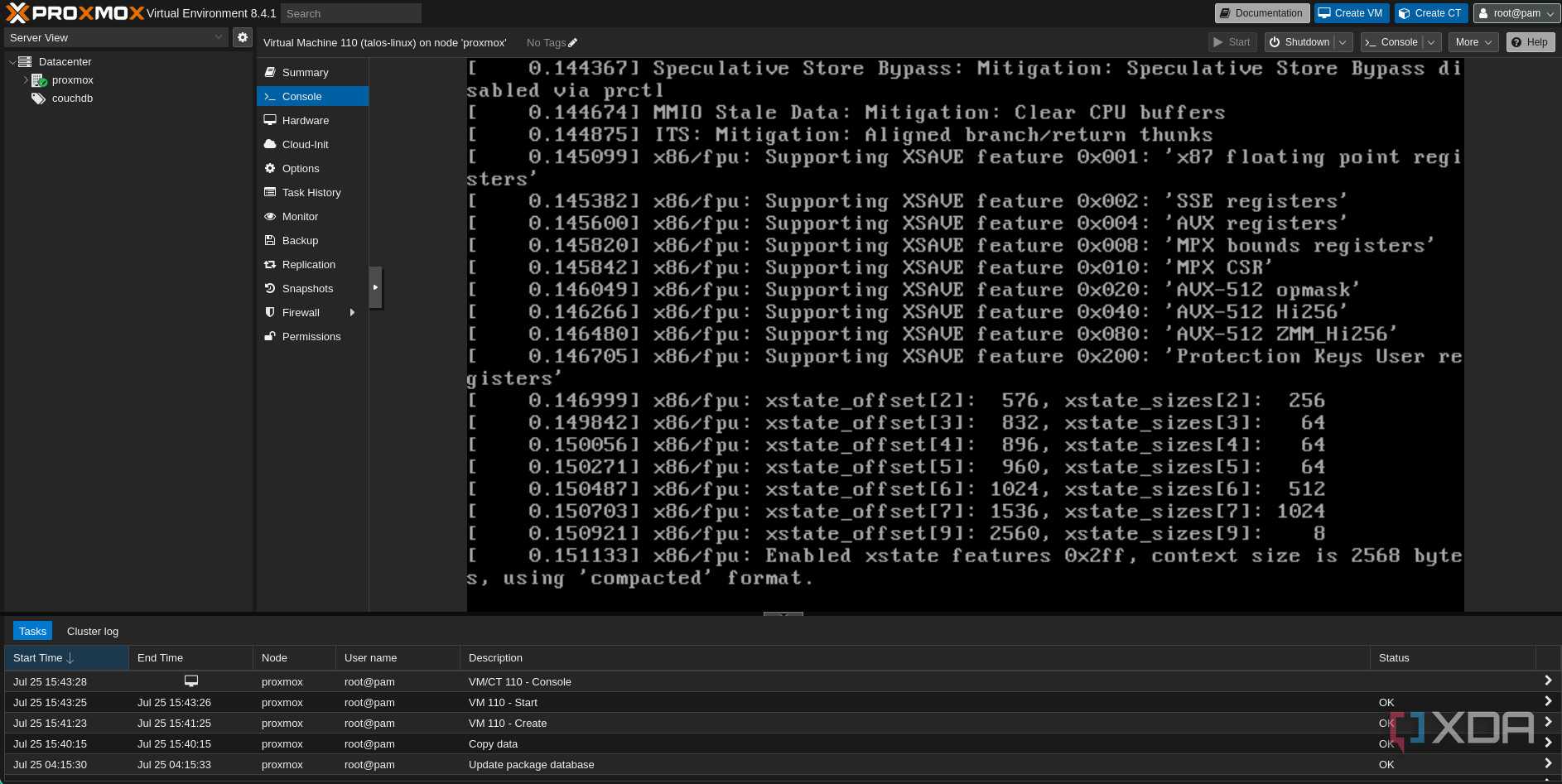Image resolution: width=1562 pixels, height=784 pixels.
Task: Click the Proxmox logo
Action: (75, 13)
